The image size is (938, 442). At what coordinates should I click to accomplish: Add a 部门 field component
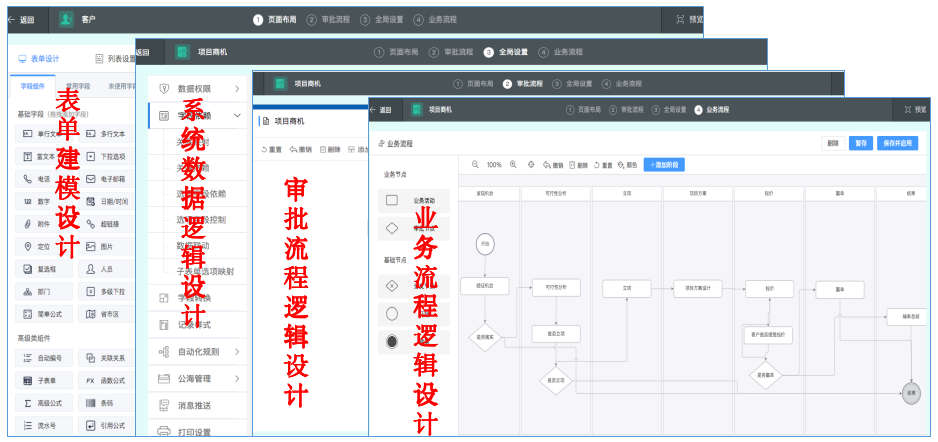click(x=44, y=291)
